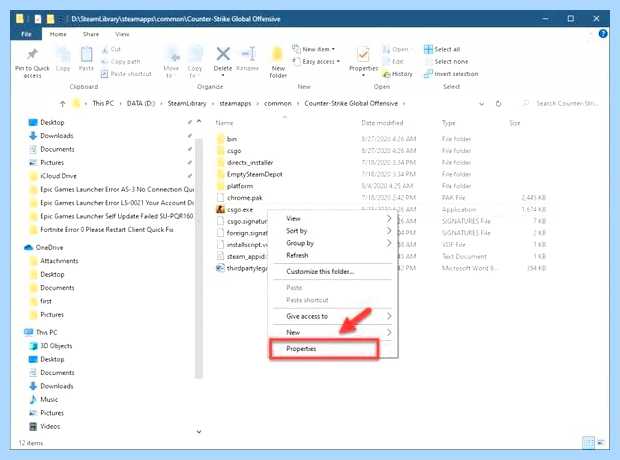Click steamapps in the address breadcrumb

coord(235,104)
